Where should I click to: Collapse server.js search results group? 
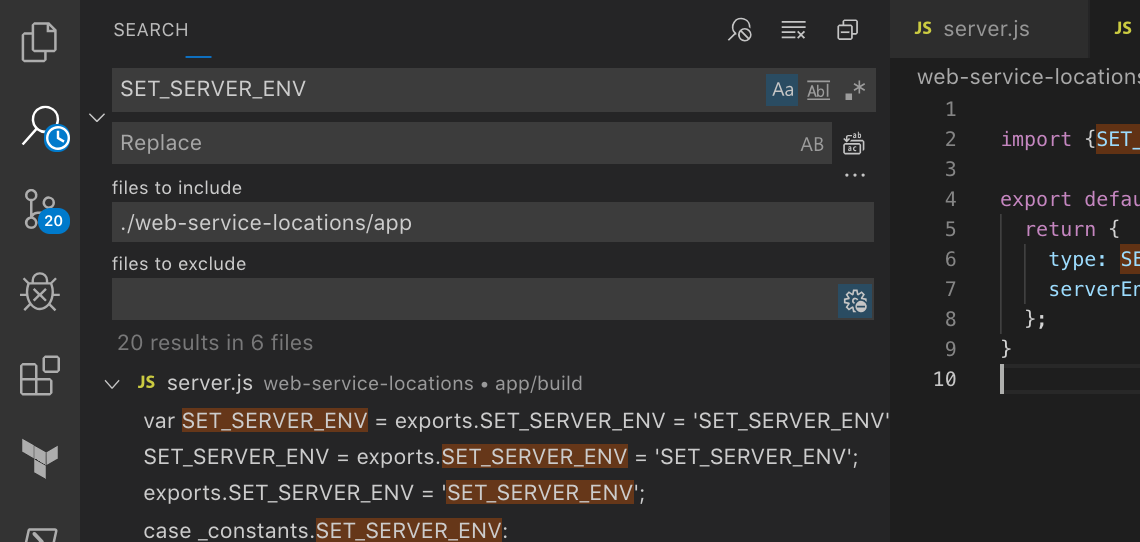click(112, 383)
